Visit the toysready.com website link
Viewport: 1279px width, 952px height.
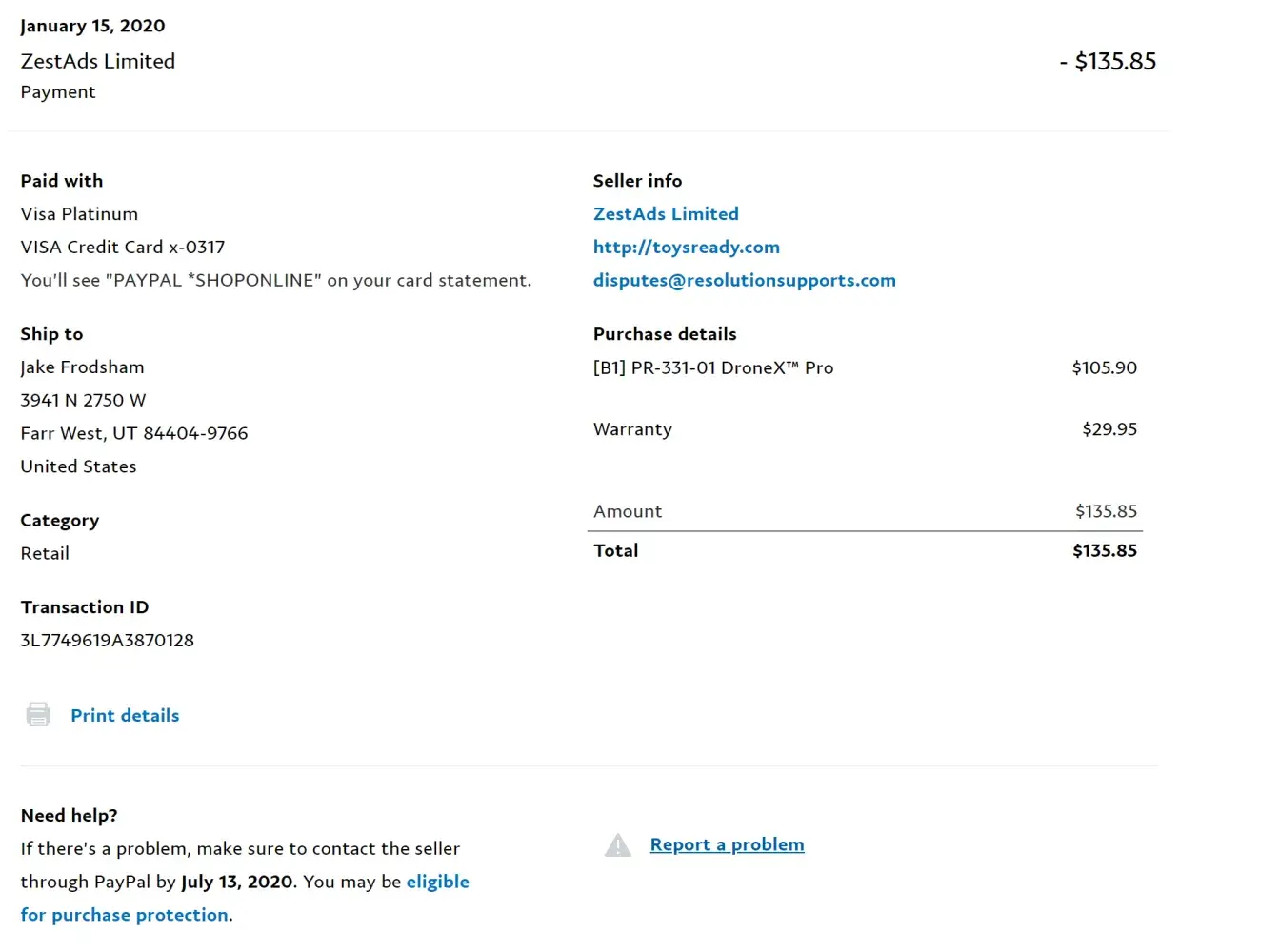pyautogui.click(x=686, y=248)
